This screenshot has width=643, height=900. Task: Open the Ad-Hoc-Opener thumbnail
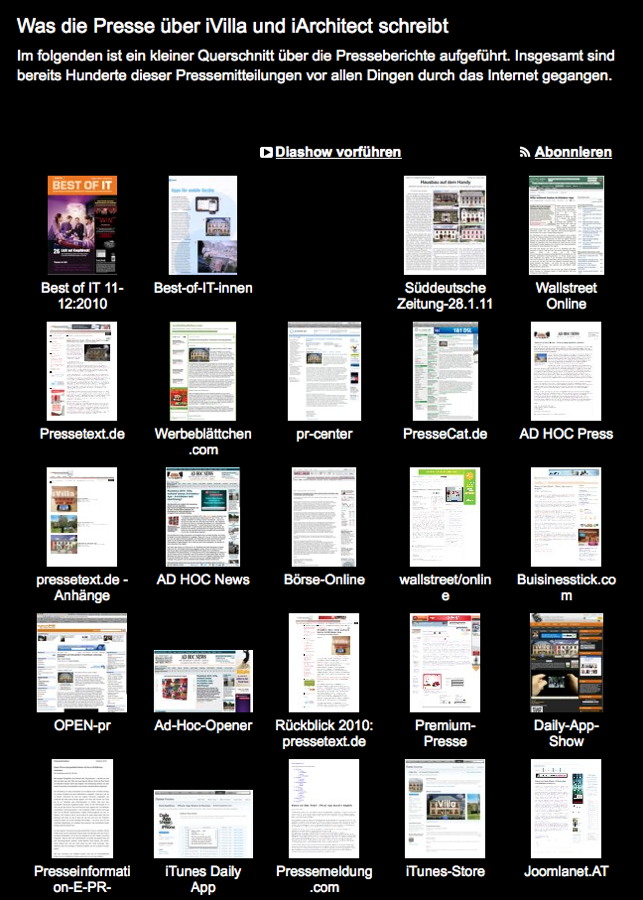[203, 681]
